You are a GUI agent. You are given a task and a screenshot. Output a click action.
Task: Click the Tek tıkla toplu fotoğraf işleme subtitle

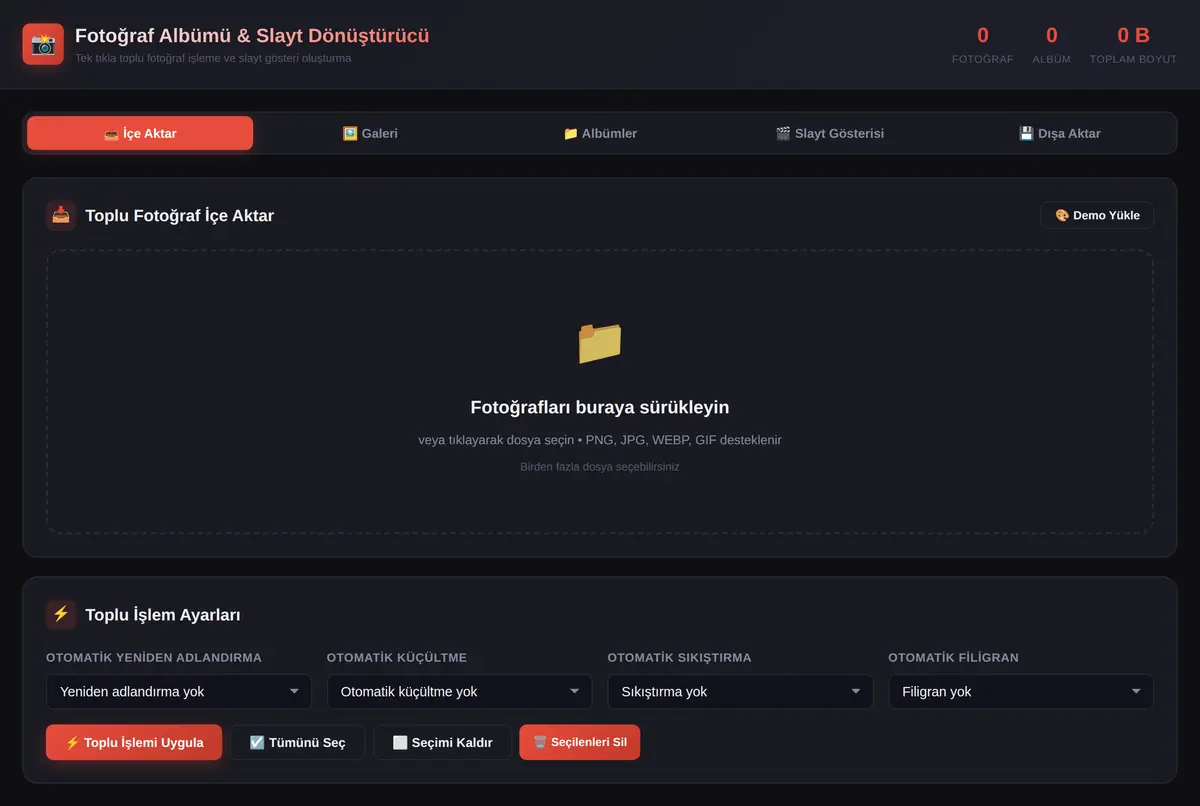click(213, 58)
